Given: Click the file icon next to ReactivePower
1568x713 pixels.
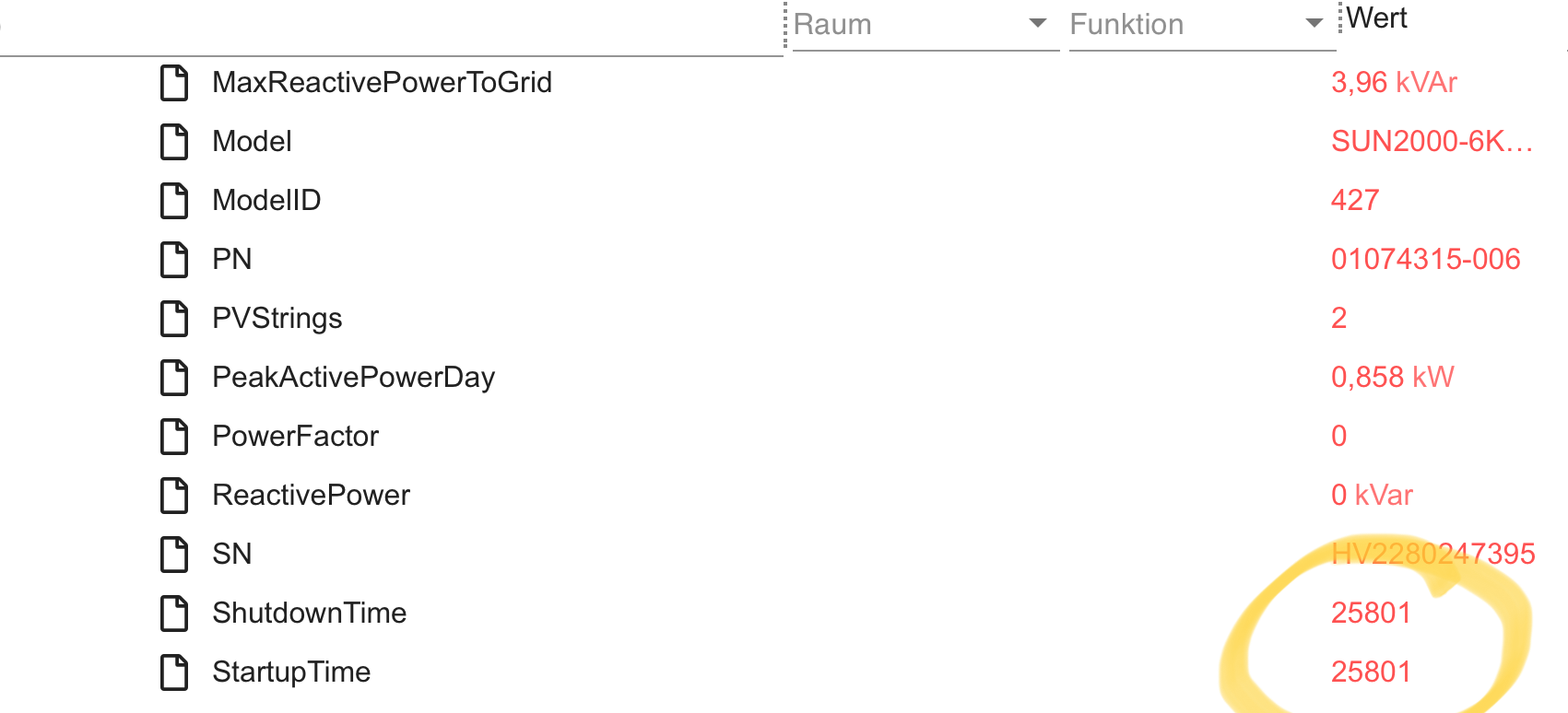Looking at the screenshot, I should pyautogui.click(x=174, y=496).
